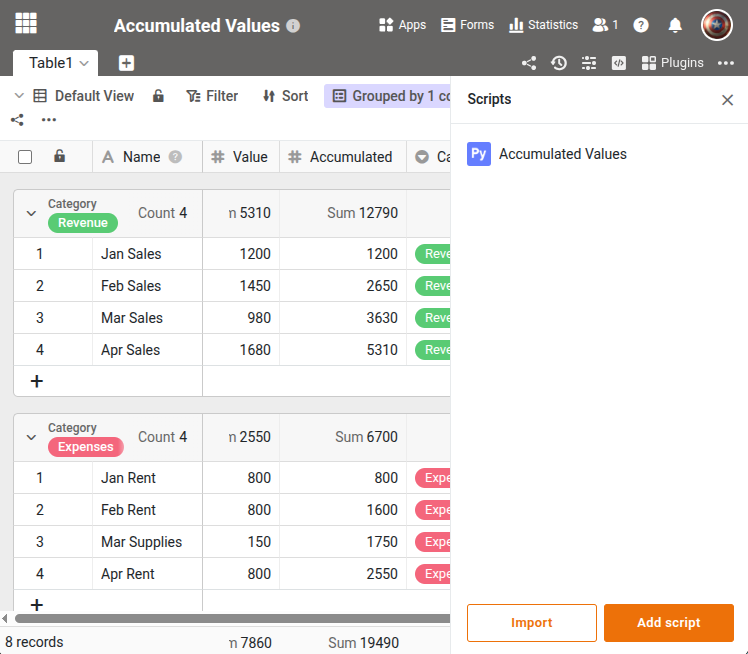Open the scripts code icon
Image resolution: width=748 pixels, height=654 pixels.
(619, 63)
